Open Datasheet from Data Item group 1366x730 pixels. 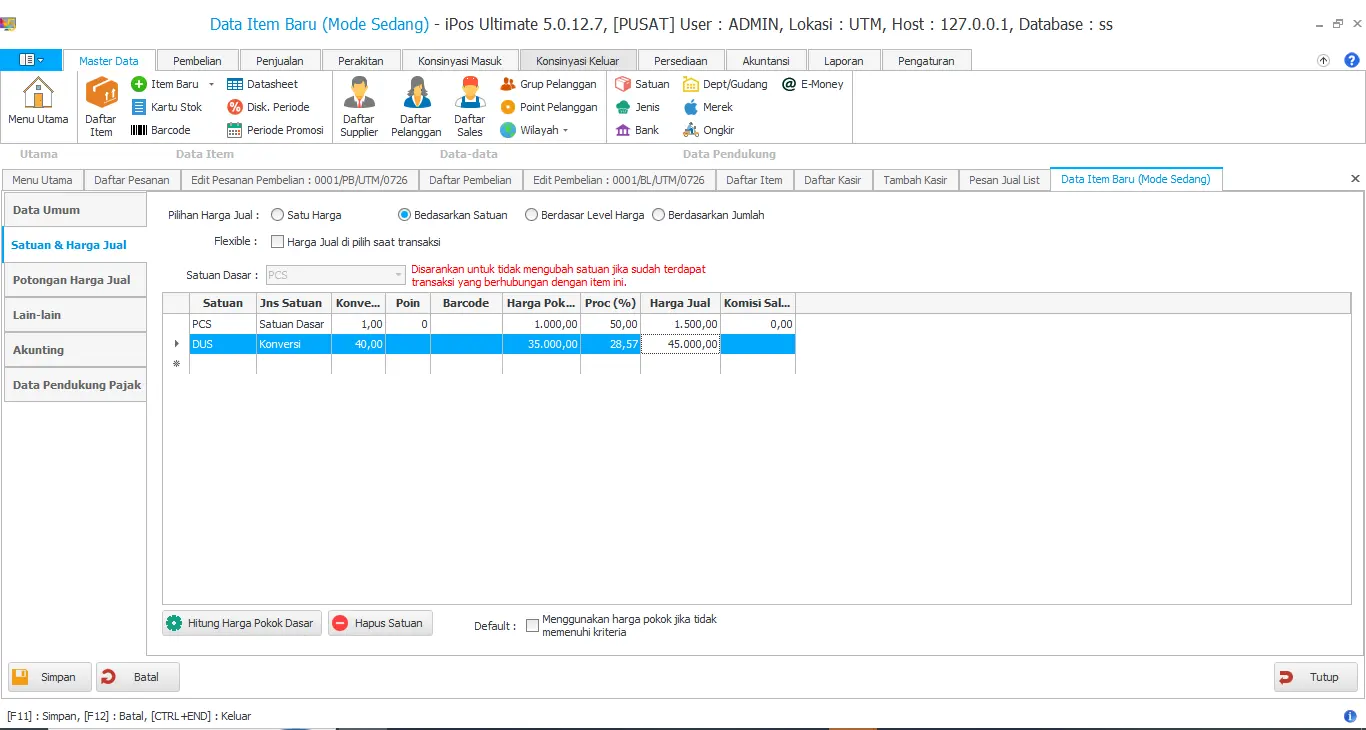pyautogui.click(x=262, y=84)
